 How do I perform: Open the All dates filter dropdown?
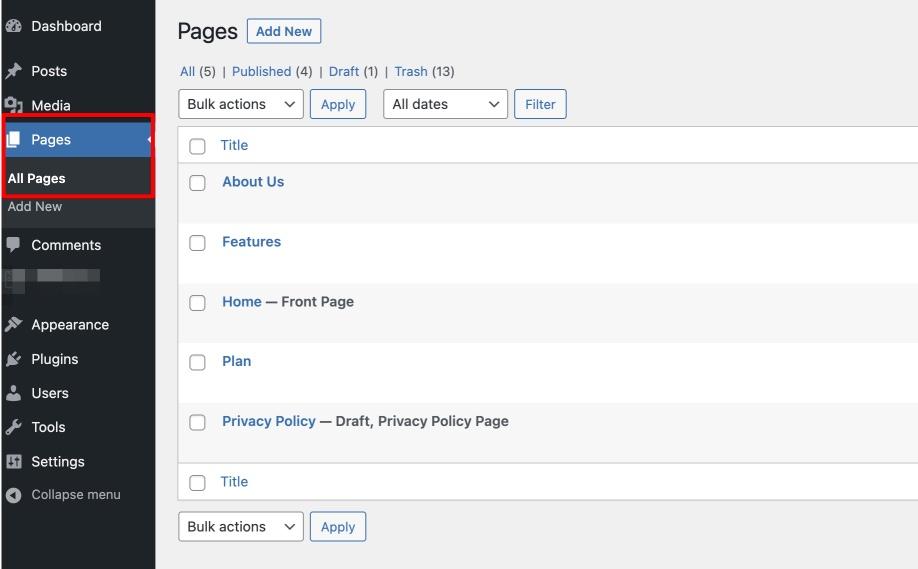click(x=445, y=104)
